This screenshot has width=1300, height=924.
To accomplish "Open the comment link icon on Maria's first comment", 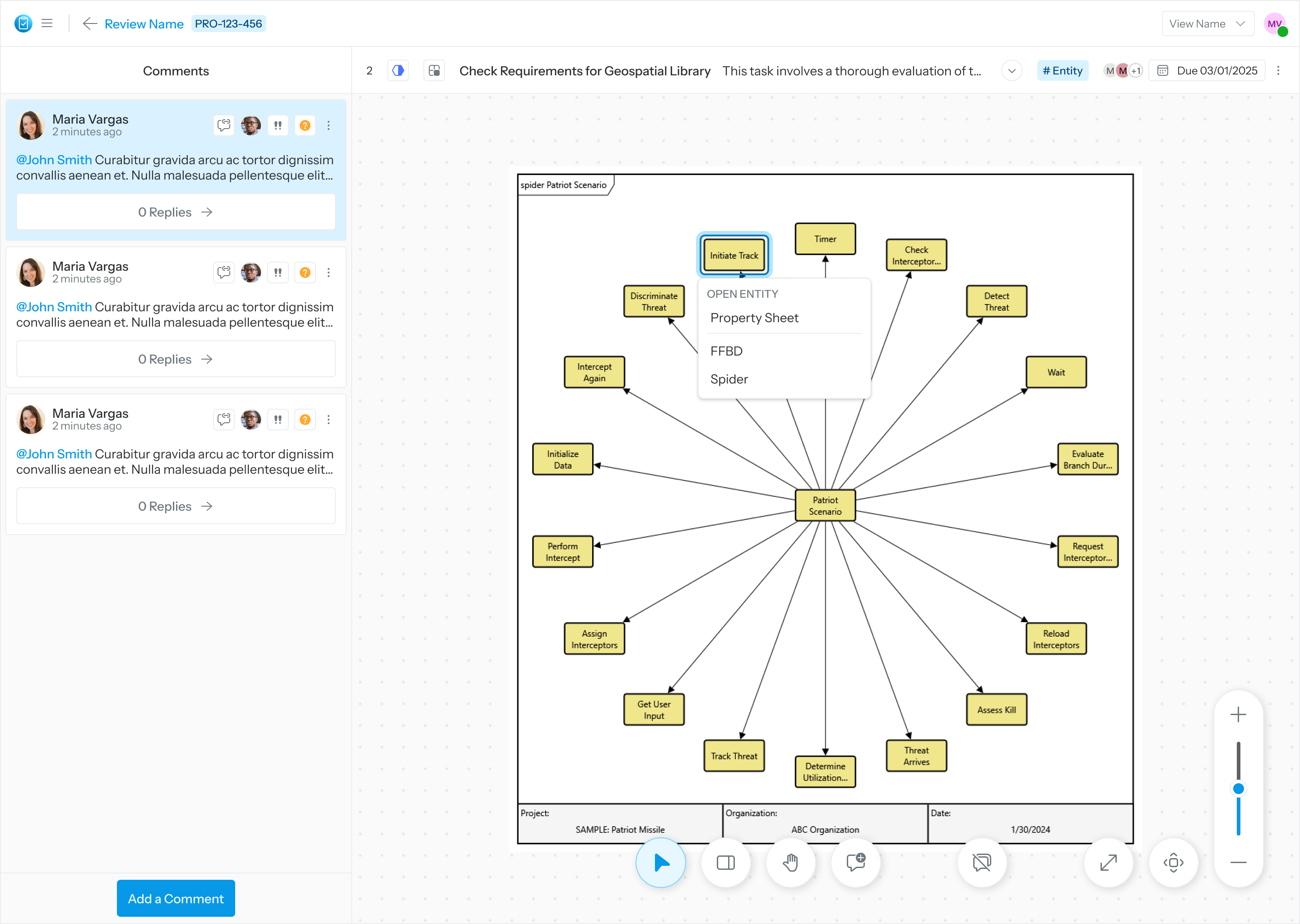I will pyautogui.click(x=224, y=125).
